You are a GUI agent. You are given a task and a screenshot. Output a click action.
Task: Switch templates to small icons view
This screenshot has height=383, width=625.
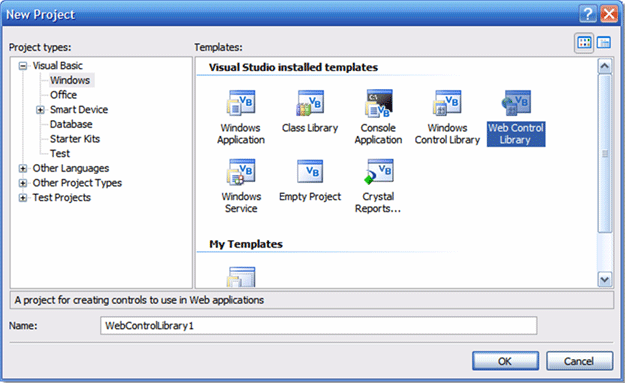604,43
